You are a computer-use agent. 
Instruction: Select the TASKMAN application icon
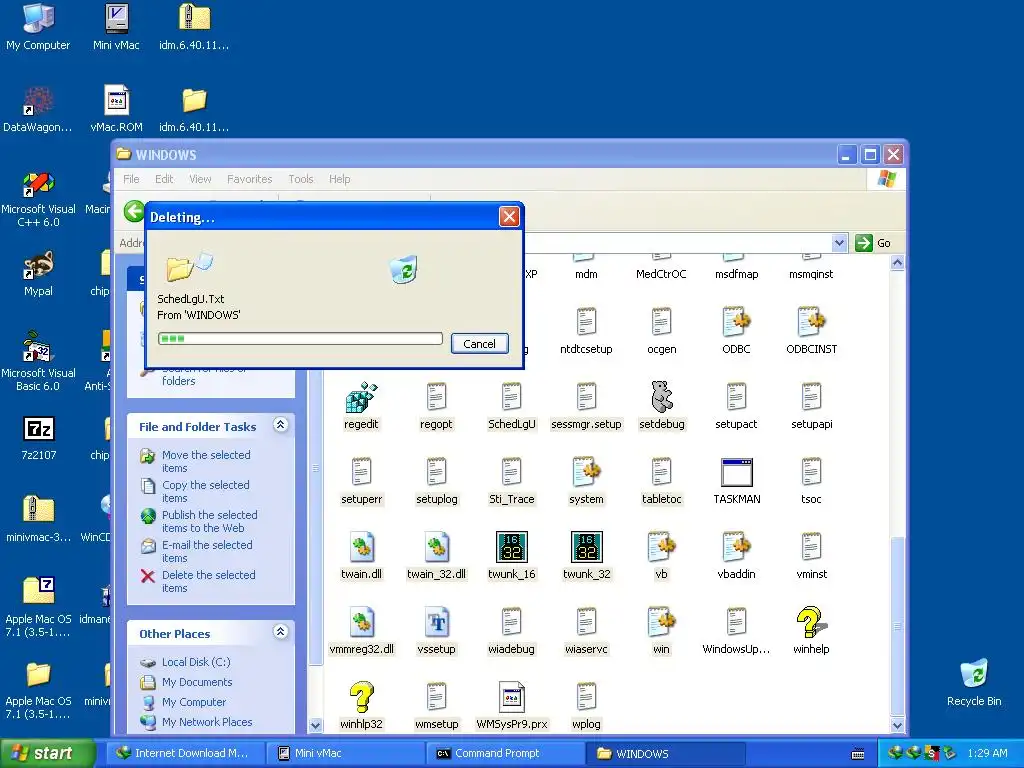point(737,472)
